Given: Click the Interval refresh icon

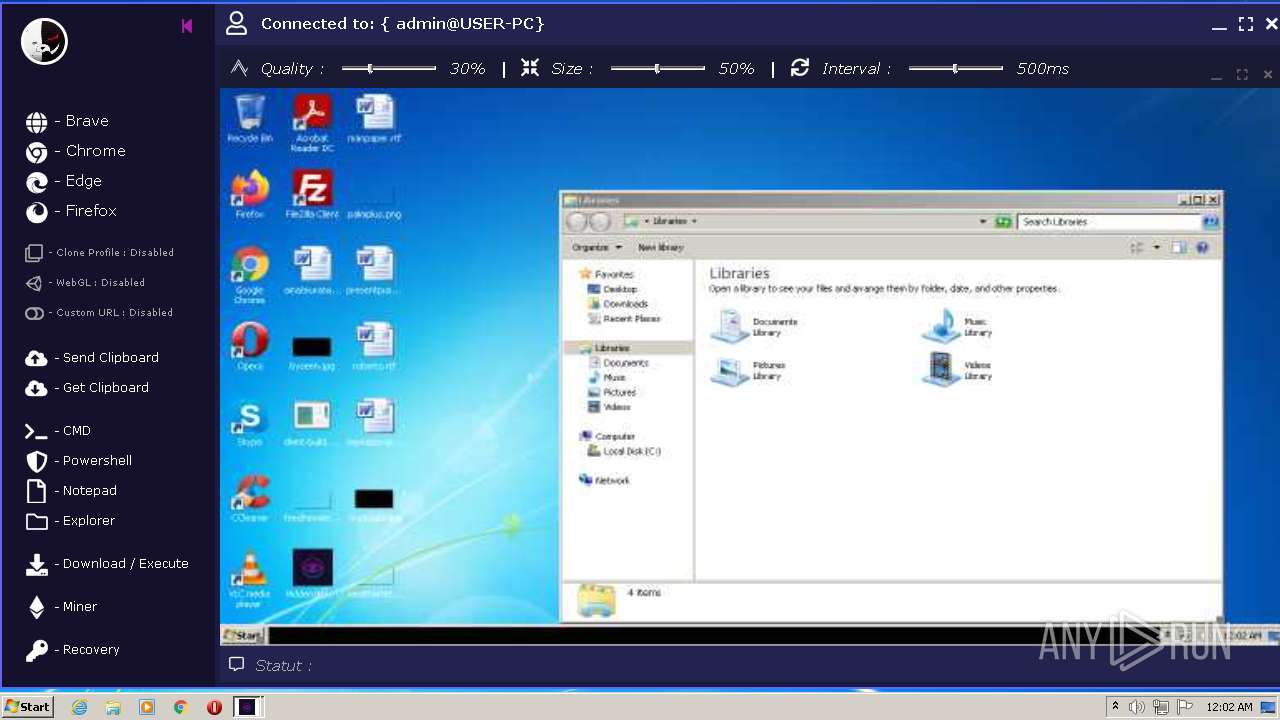Looking at the screenshot, I should tap(799, 67).
